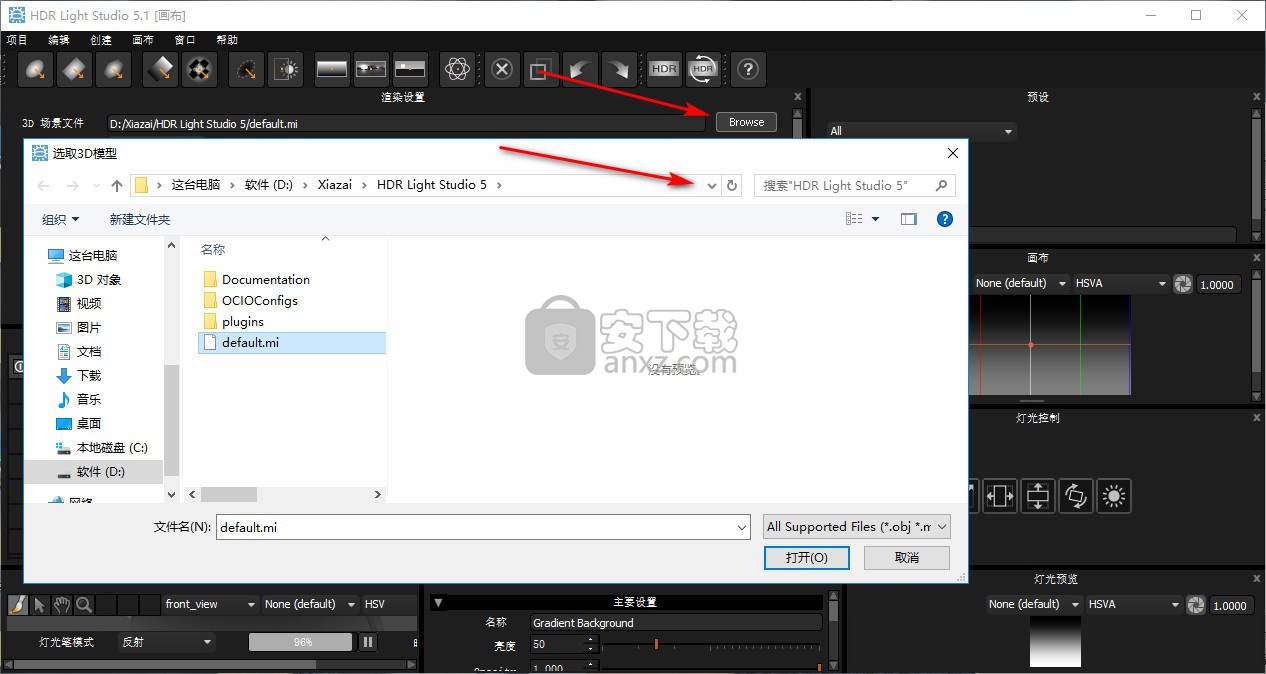Viewport: 1266px width, 674px height.
Task: Undo the last action with left arrow
Action: [x=579, y=70]
